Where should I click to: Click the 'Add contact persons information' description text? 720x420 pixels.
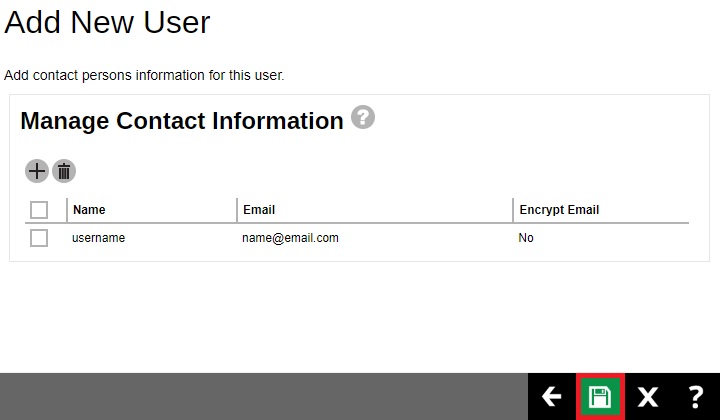point(144,75)
